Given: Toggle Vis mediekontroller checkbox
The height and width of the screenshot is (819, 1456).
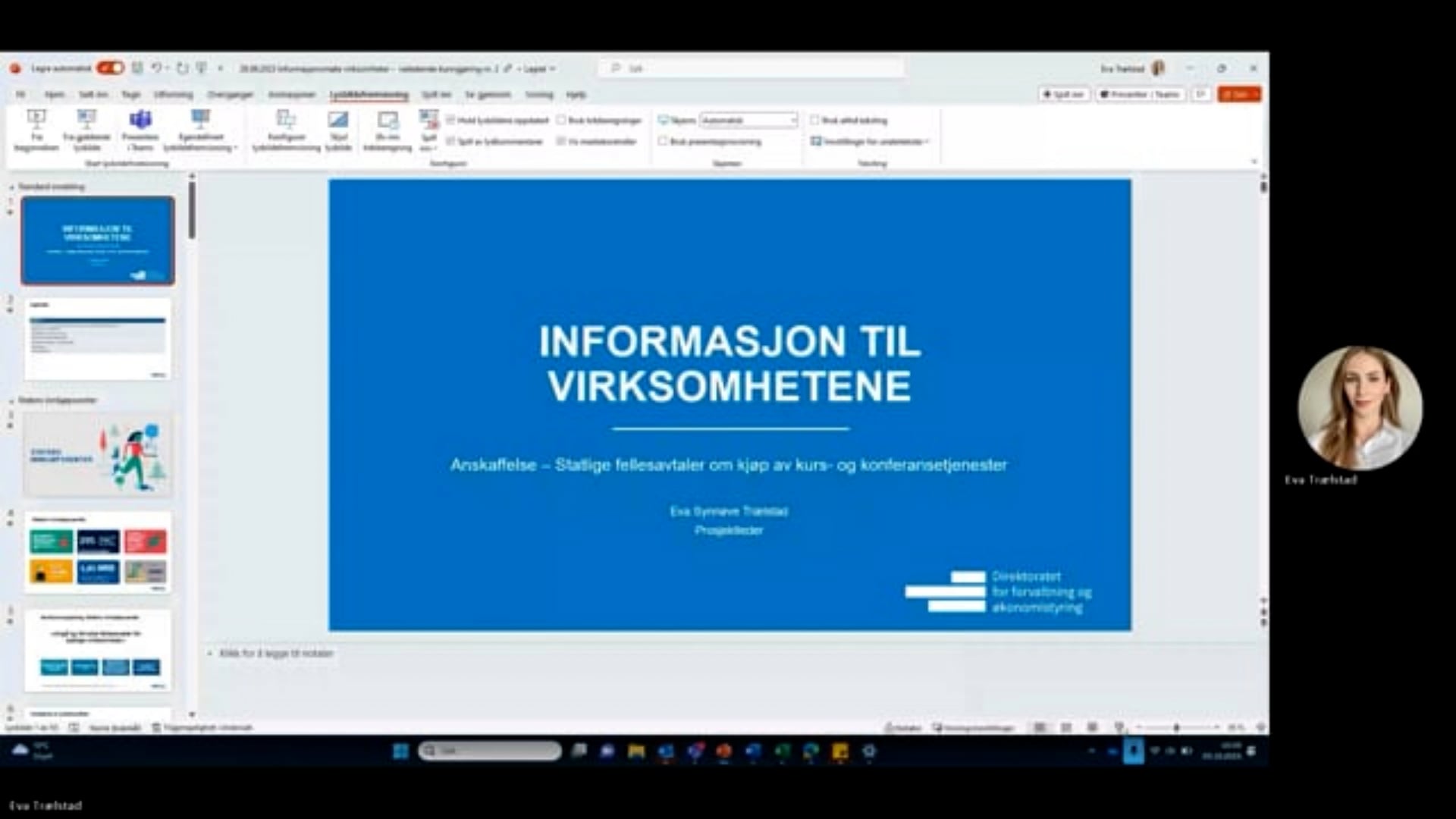Looking at the screenshot, I should click(561, 141).
